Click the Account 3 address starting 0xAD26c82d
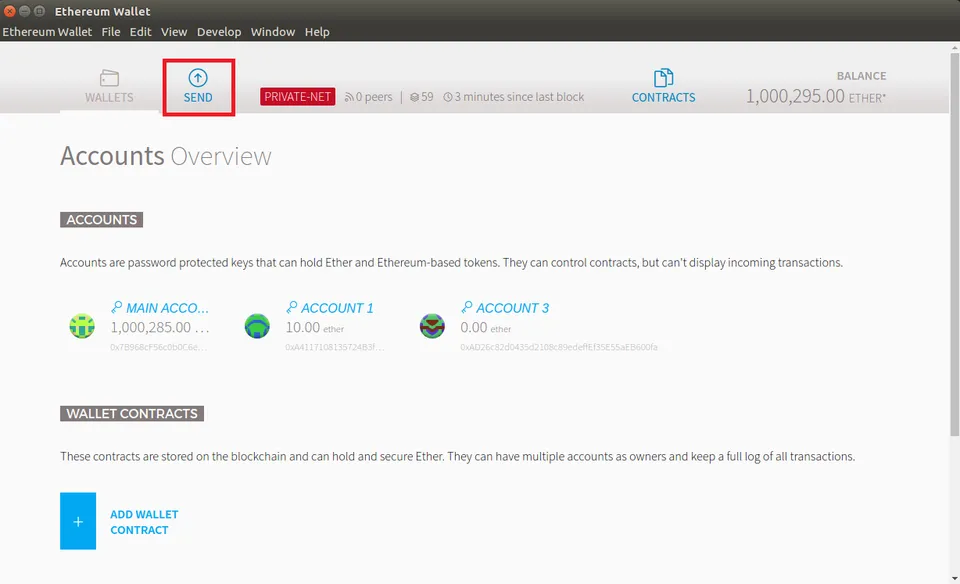The image size is (960, 584). (x=559, y=347)
